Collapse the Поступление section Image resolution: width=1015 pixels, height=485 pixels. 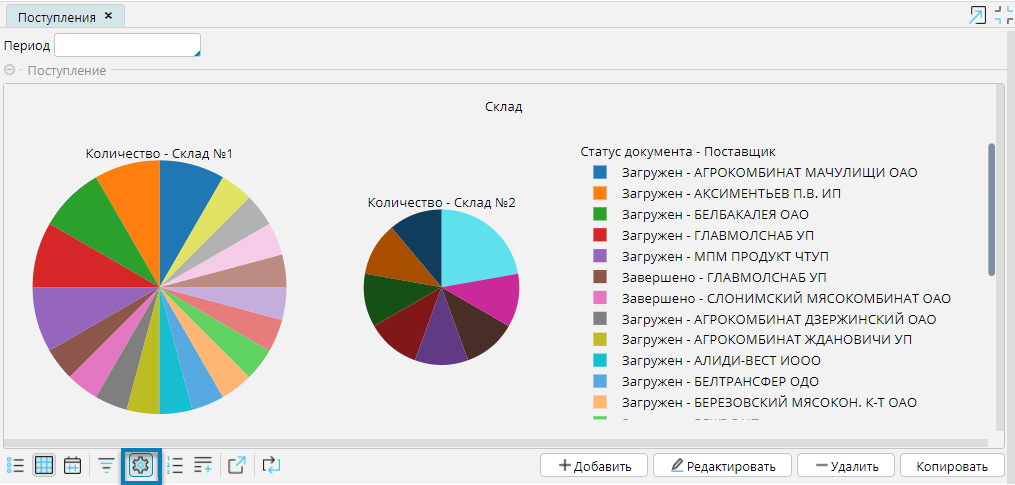click(10, 70)
